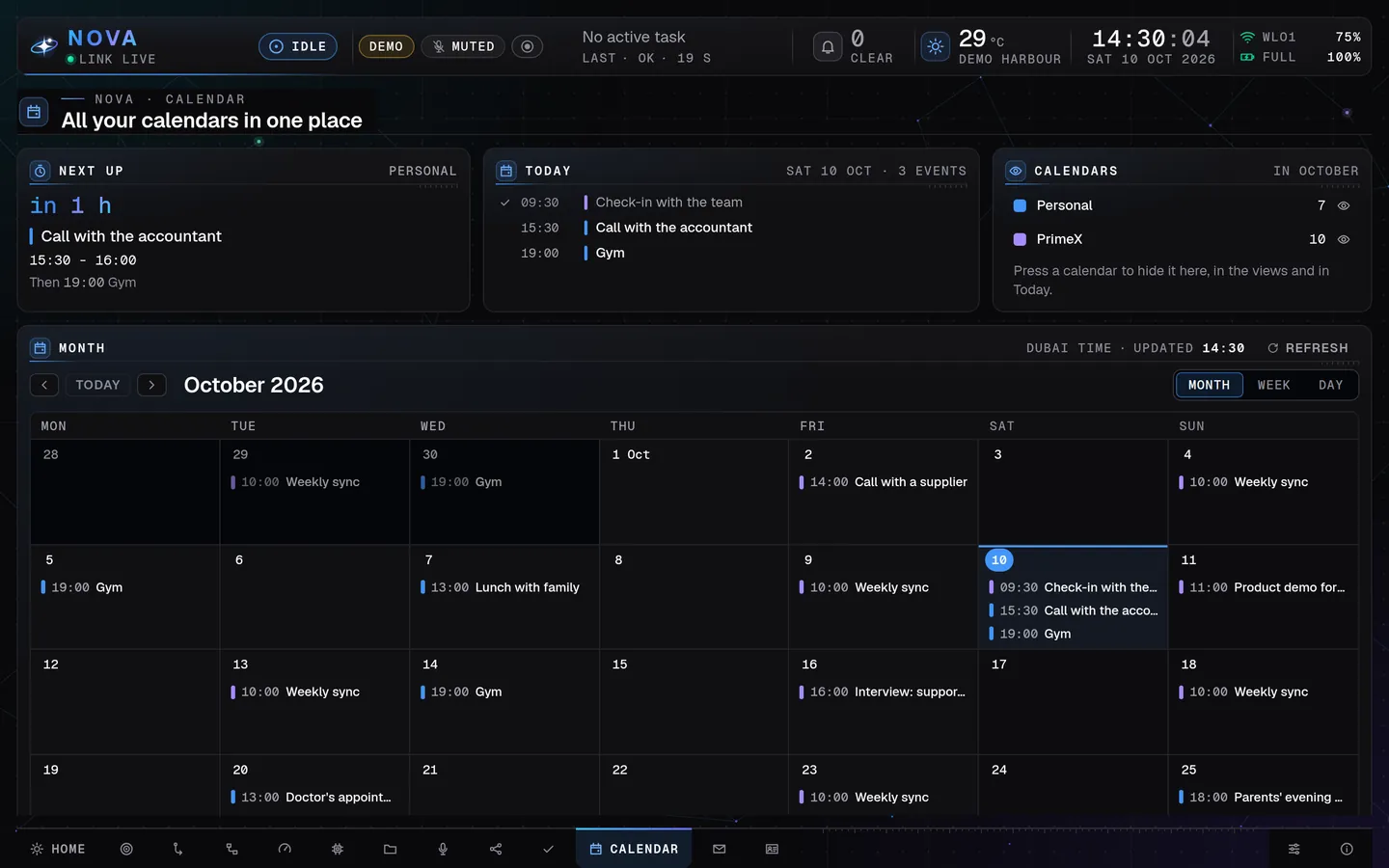Open the target icon page in bottom nav

coord(126,849)
